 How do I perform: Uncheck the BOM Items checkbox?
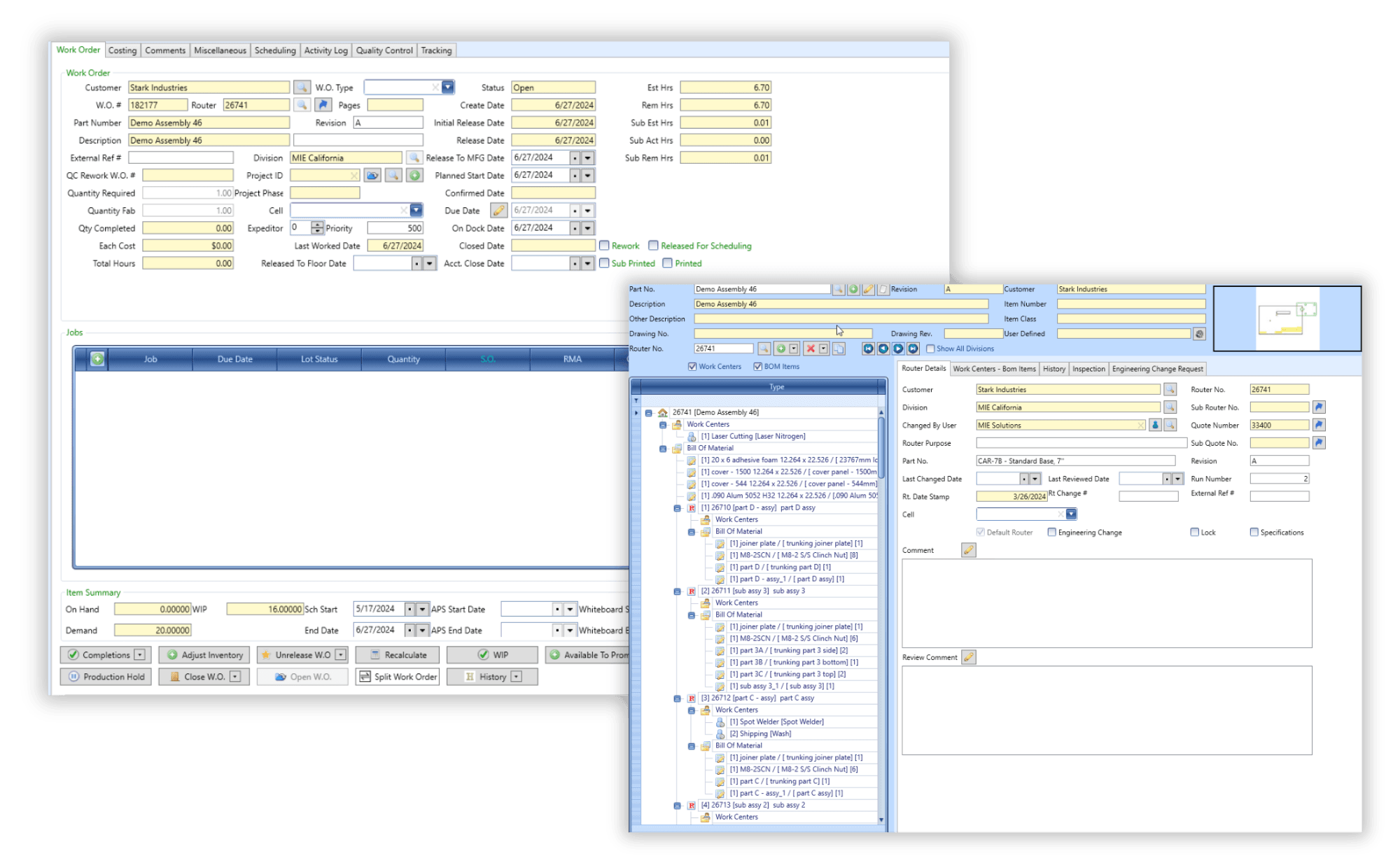757,367
